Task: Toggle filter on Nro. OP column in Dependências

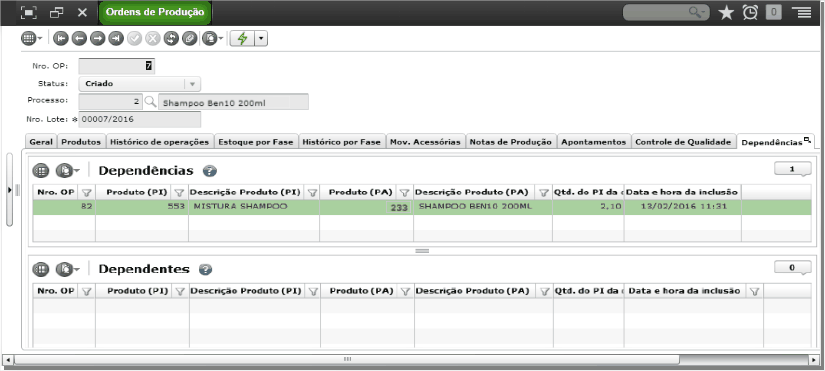Action: (87, 193)
